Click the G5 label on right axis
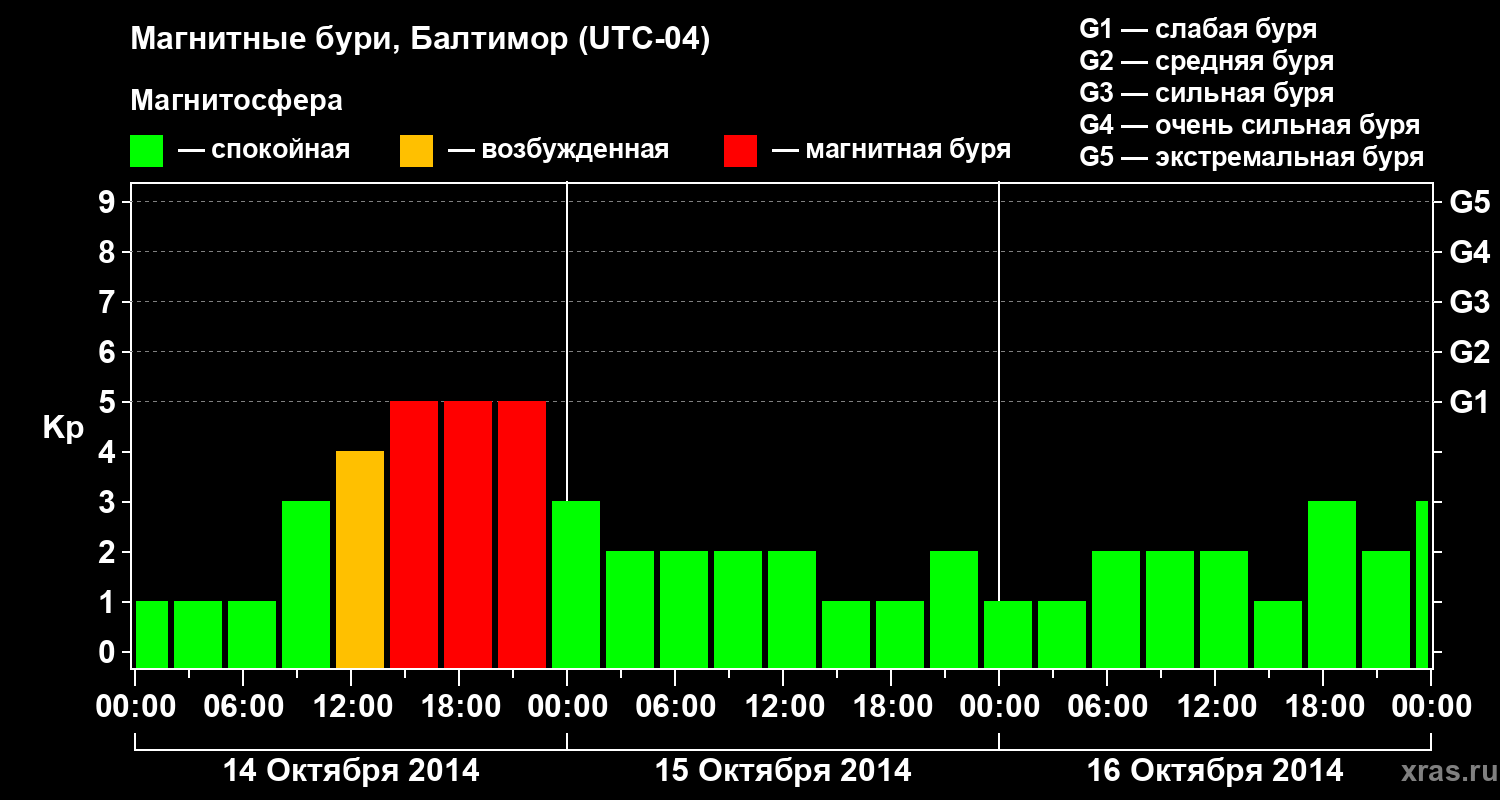 1469,202
